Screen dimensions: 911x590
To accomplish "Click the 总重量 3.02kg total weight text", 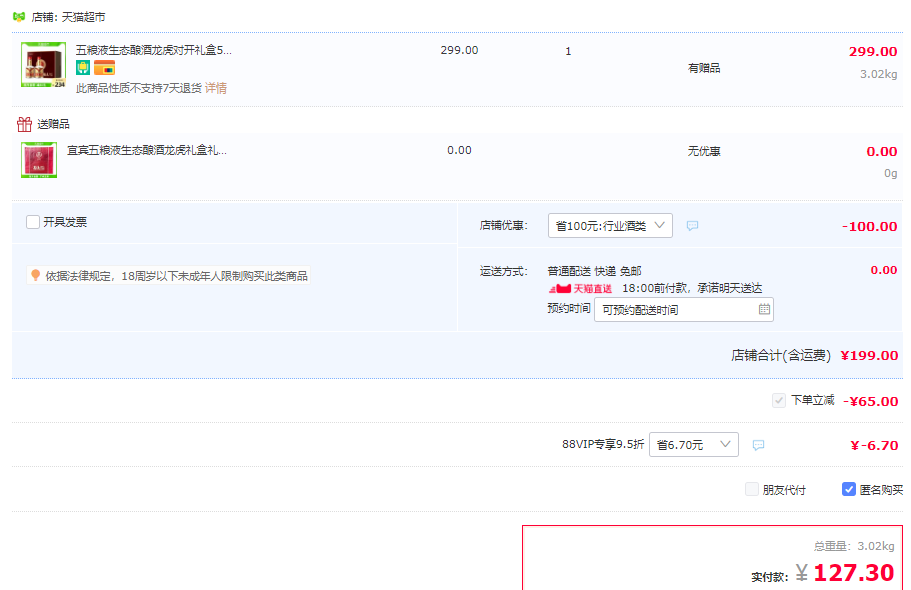I will [x=854, y=546].
